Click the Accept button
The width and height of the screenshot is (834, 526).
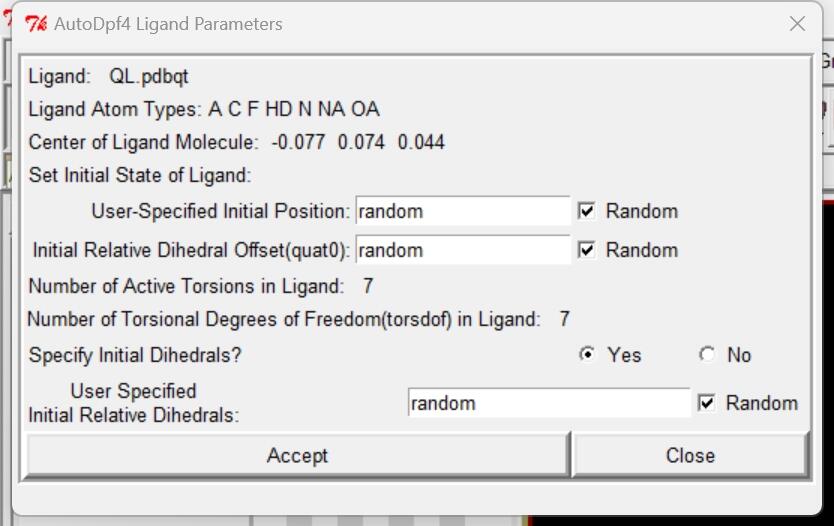[x=297, y=455]
